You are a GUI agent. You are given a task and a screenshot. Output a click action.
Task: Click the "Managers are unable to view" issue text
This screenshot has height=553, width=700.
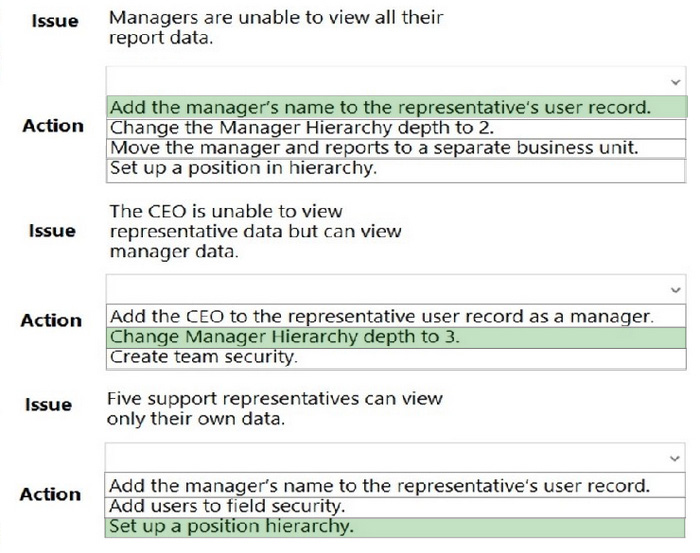[x=276, y=28]
